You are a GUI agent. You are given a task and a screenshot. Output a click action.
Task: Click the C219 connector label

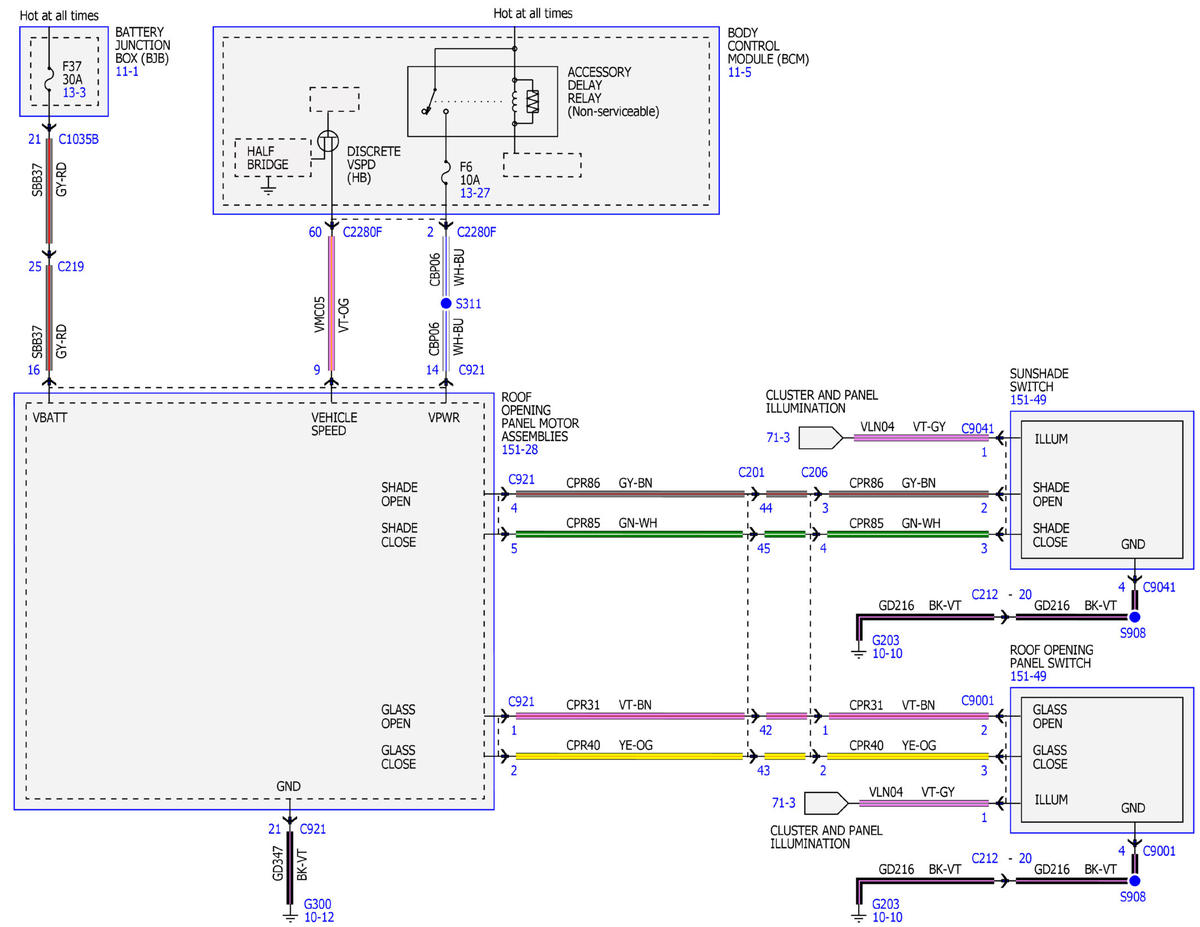pyautogui.click(x=71, y=267)
